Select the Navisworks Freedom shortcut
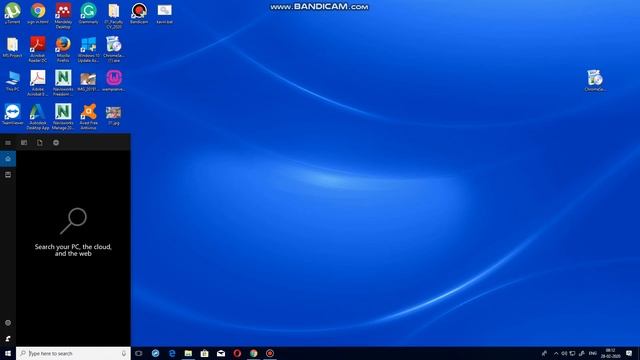 click(x=63, y=83)
